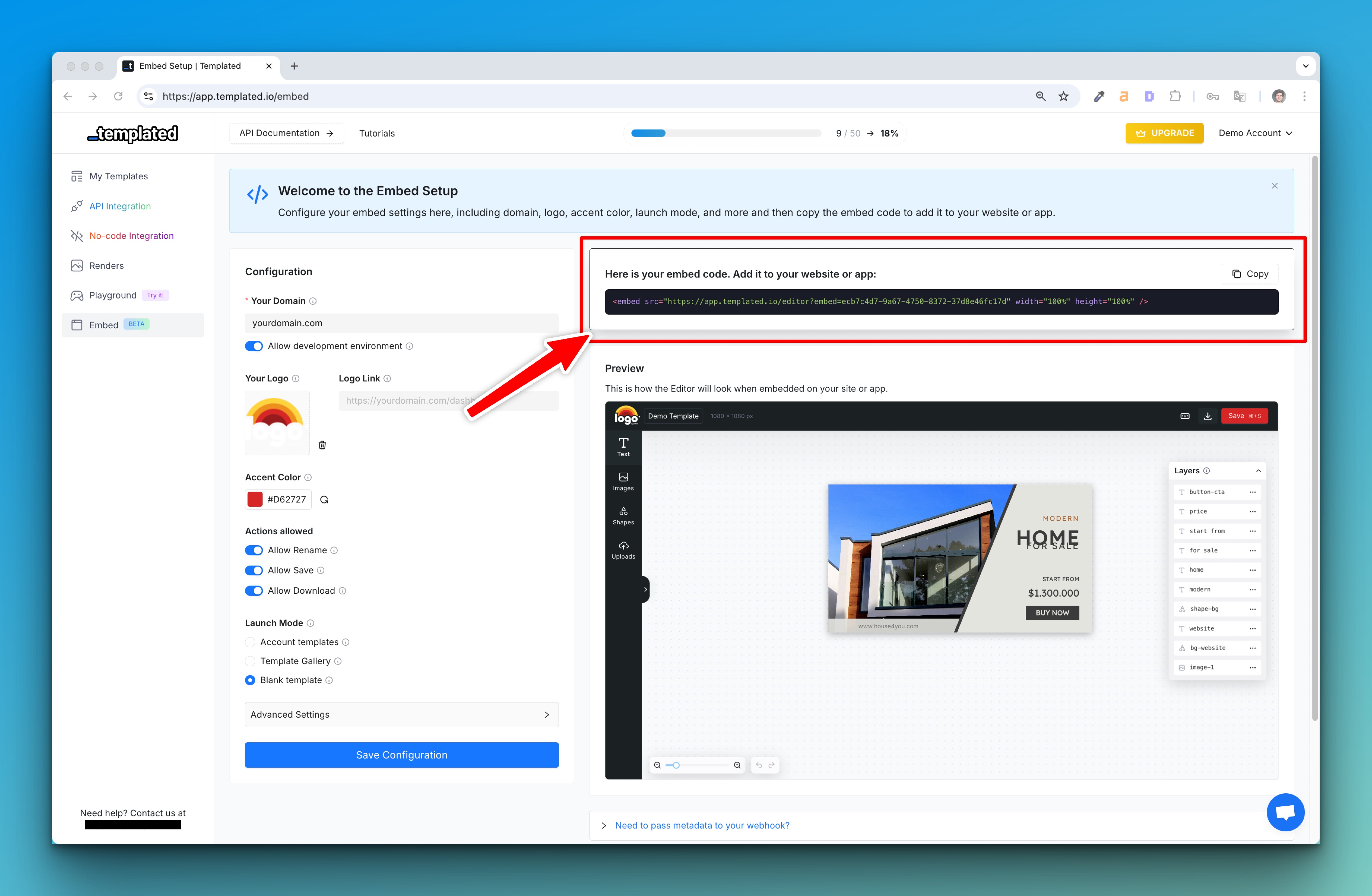
Task: Select the Template Gallery launch mode
Action: 250,661
